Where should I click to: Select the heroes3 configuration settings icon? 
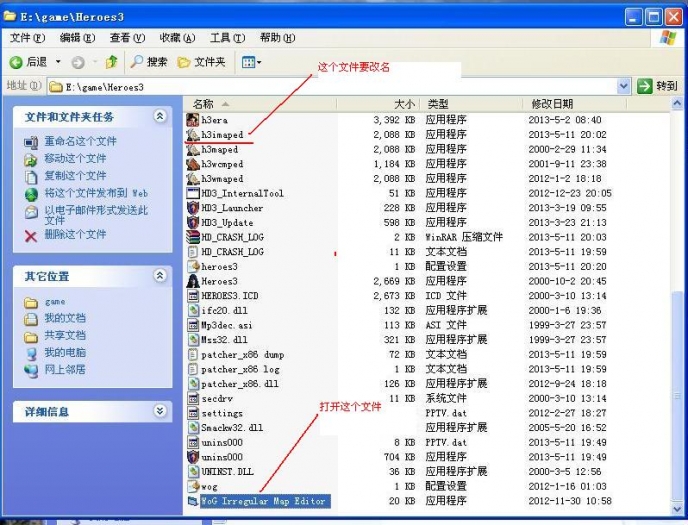[193, 266]
